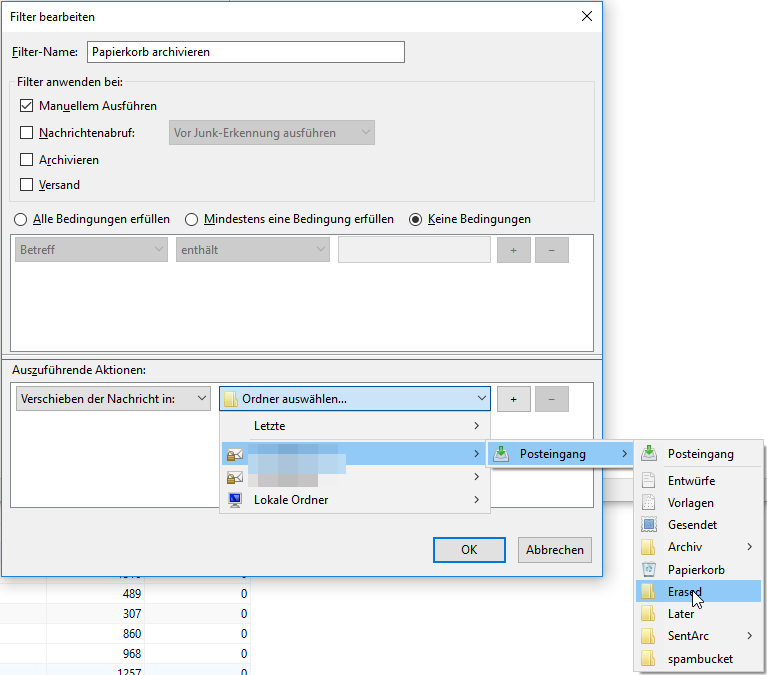Click the Archiv folder icon

[648, 547]
